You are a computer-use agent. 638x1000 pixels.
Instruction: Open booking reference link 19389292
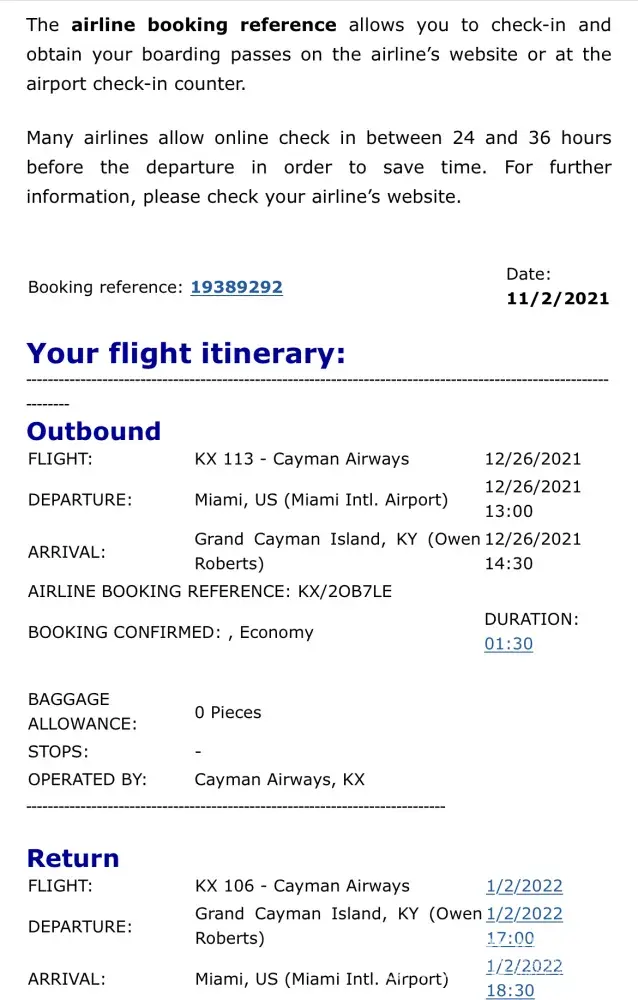pyautogui.click(x=236, y=287)
